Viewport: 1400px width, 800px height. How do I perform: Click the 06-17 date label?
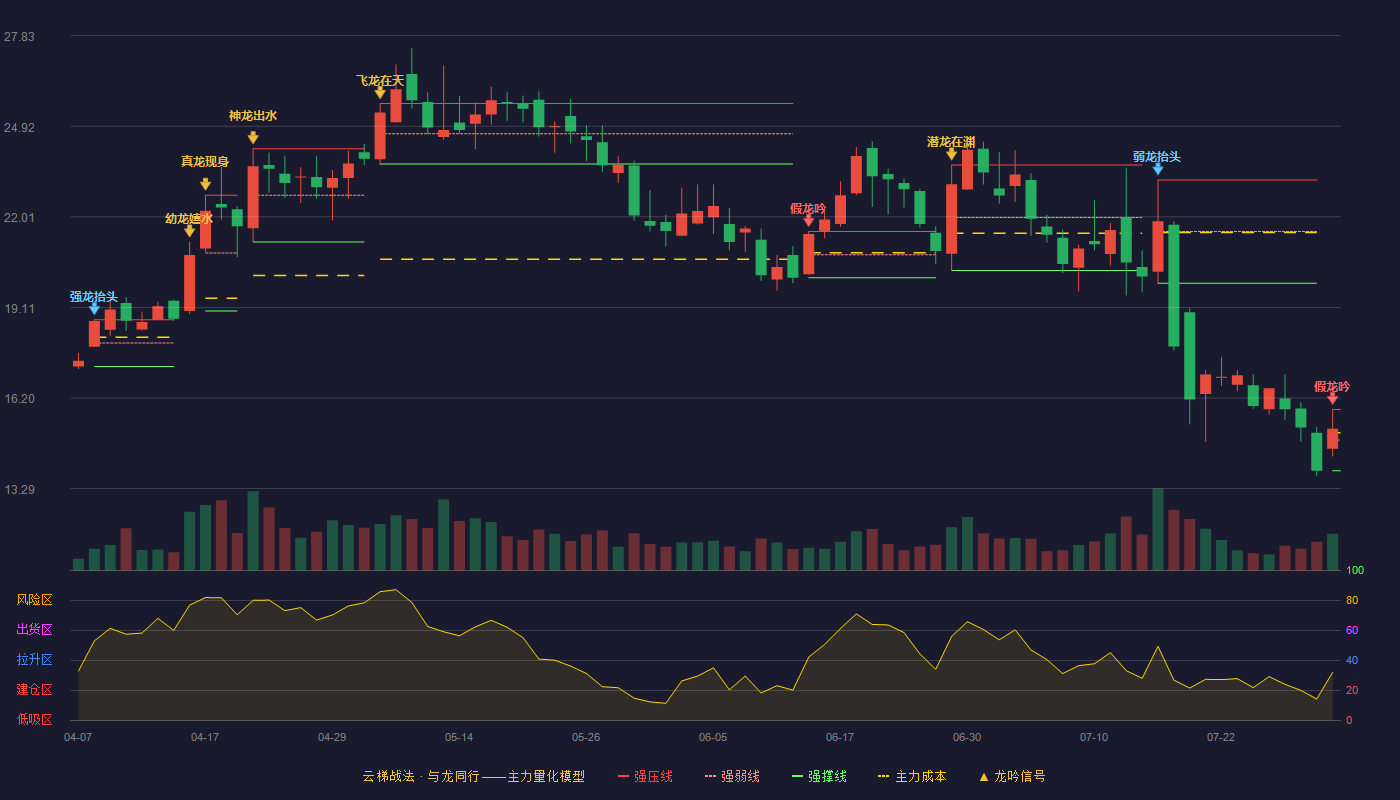coord(840,737)
